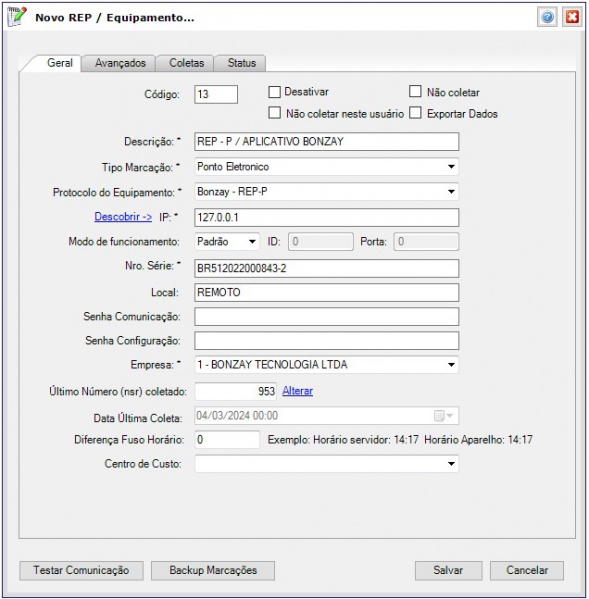
Task: Show the Status tab
Action: coord(241,63)
